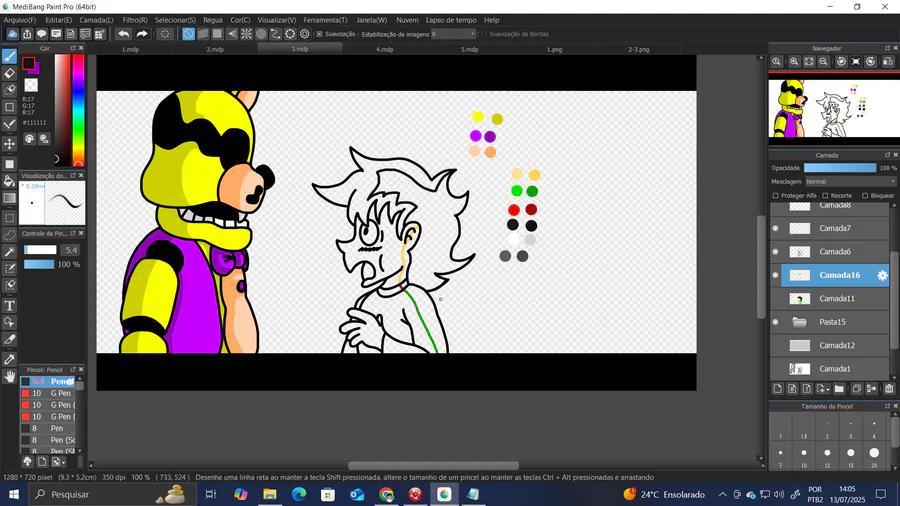Screen dimensions: 900x506
Task: Toggle Proteger Alfa checkbox
Action: [x=775, y=196]
